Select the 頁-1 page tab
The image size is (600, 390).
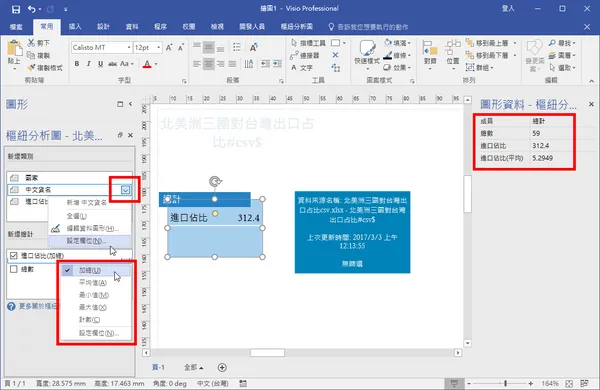[x=158, y=367]
